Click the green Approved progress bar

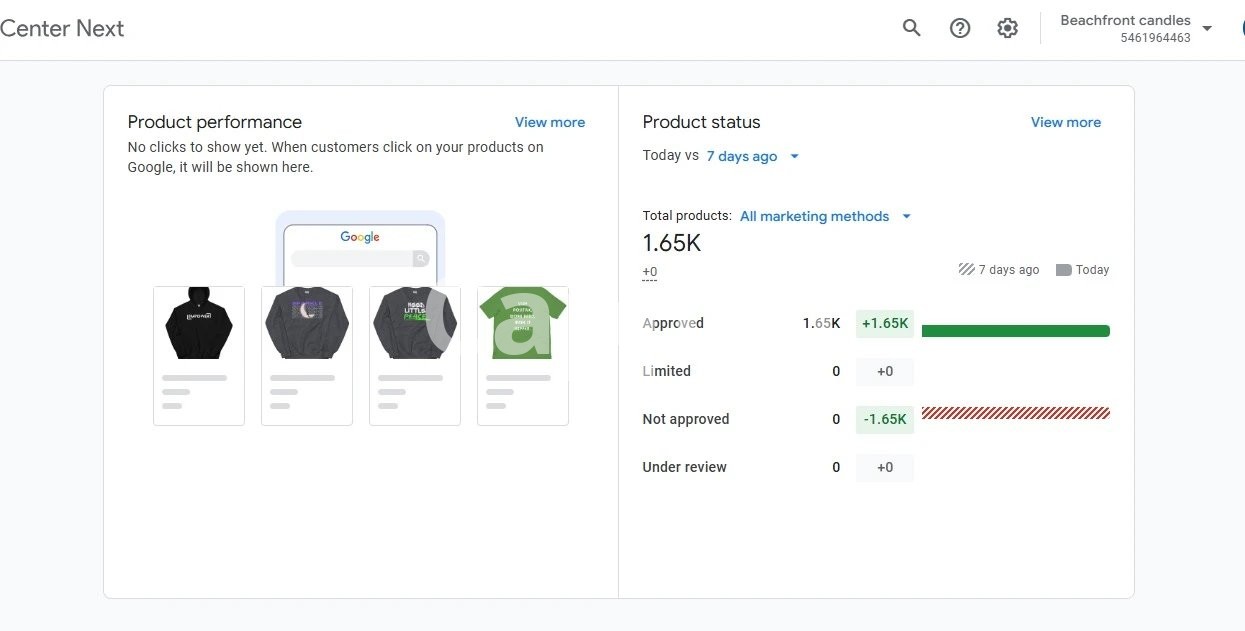[1015, 331]
